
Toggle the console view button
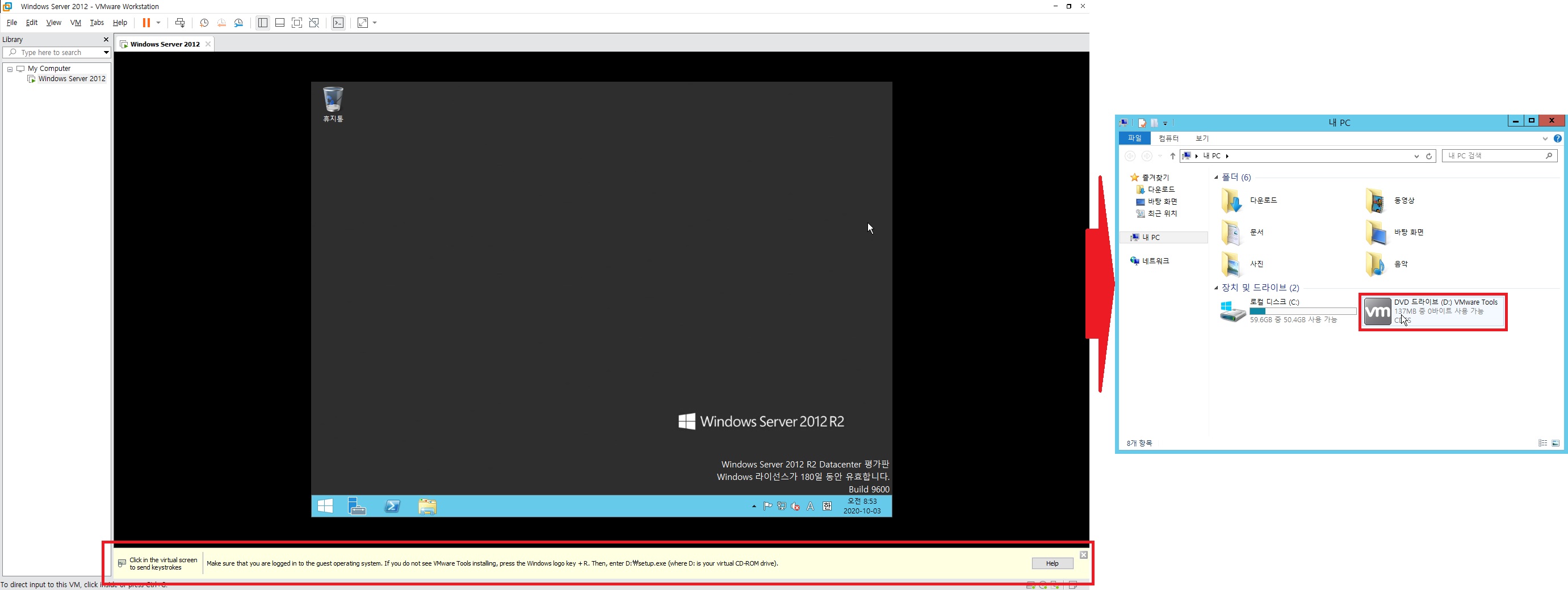[338, 23]
